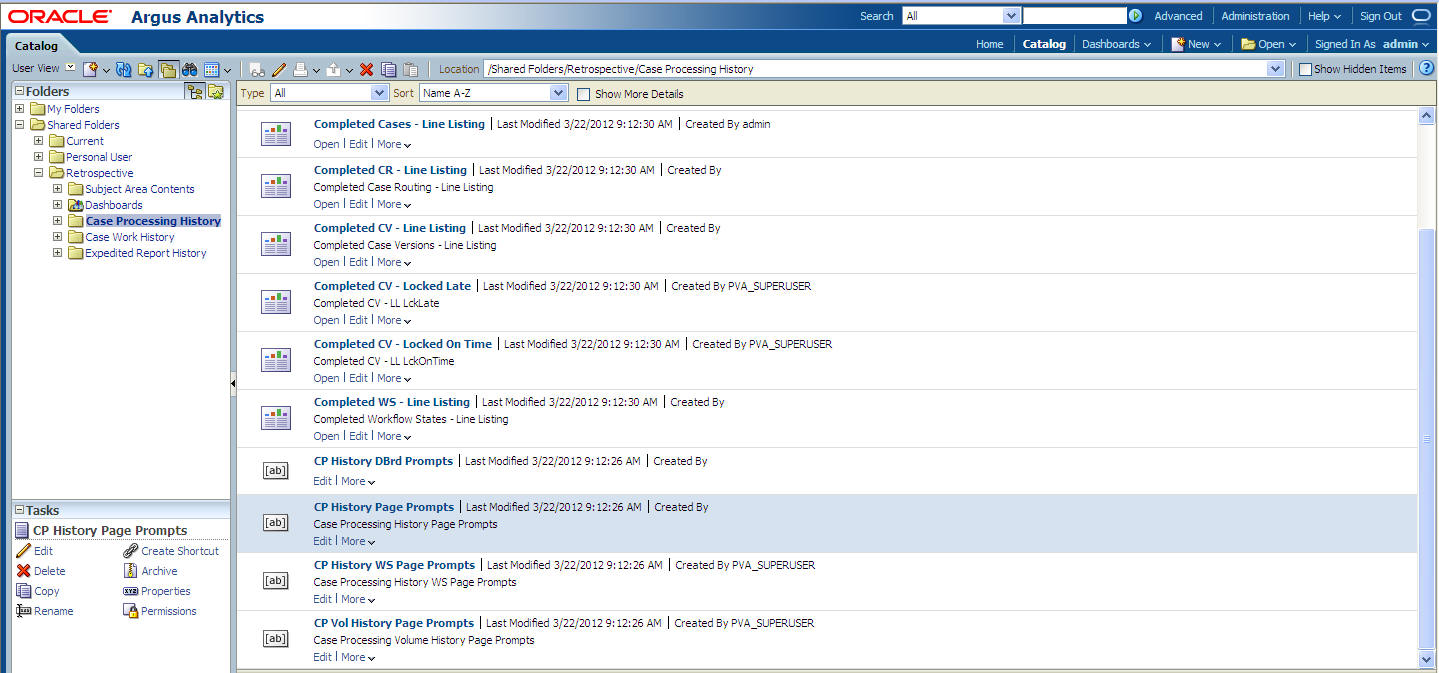
Task: Open the Search scope All dropdown
Action: pyautogui.click(x=961, y=16)
